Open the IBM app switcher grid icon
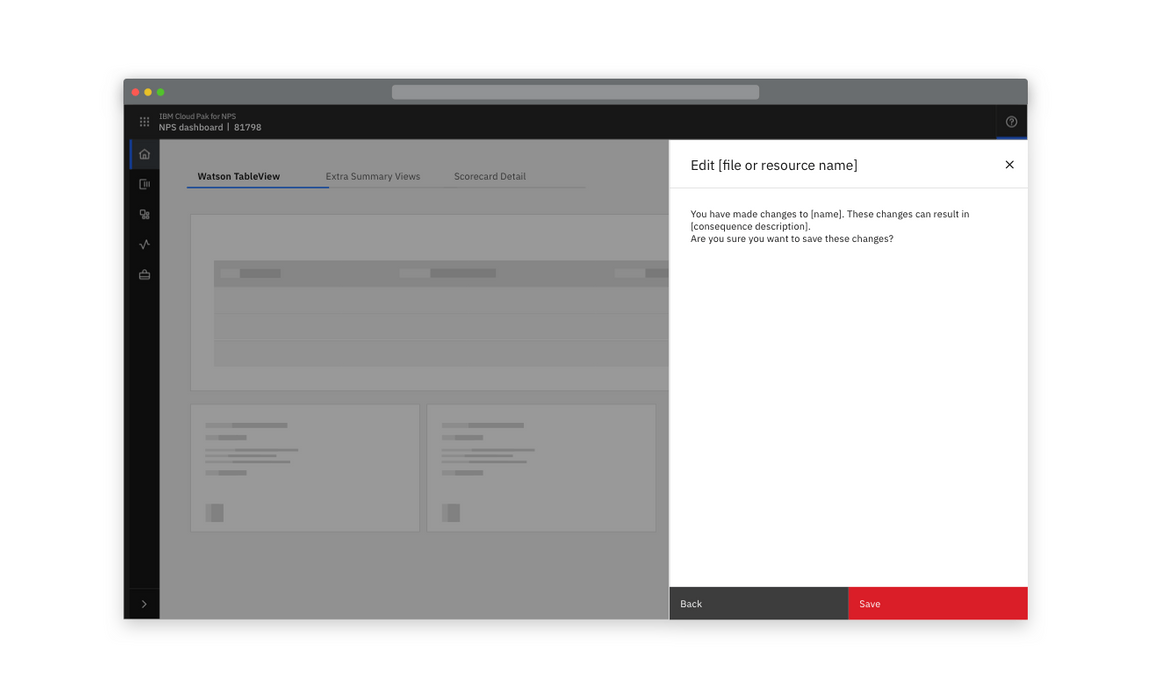This screenshot has width=1152, height=699. [x=144, y=121]
